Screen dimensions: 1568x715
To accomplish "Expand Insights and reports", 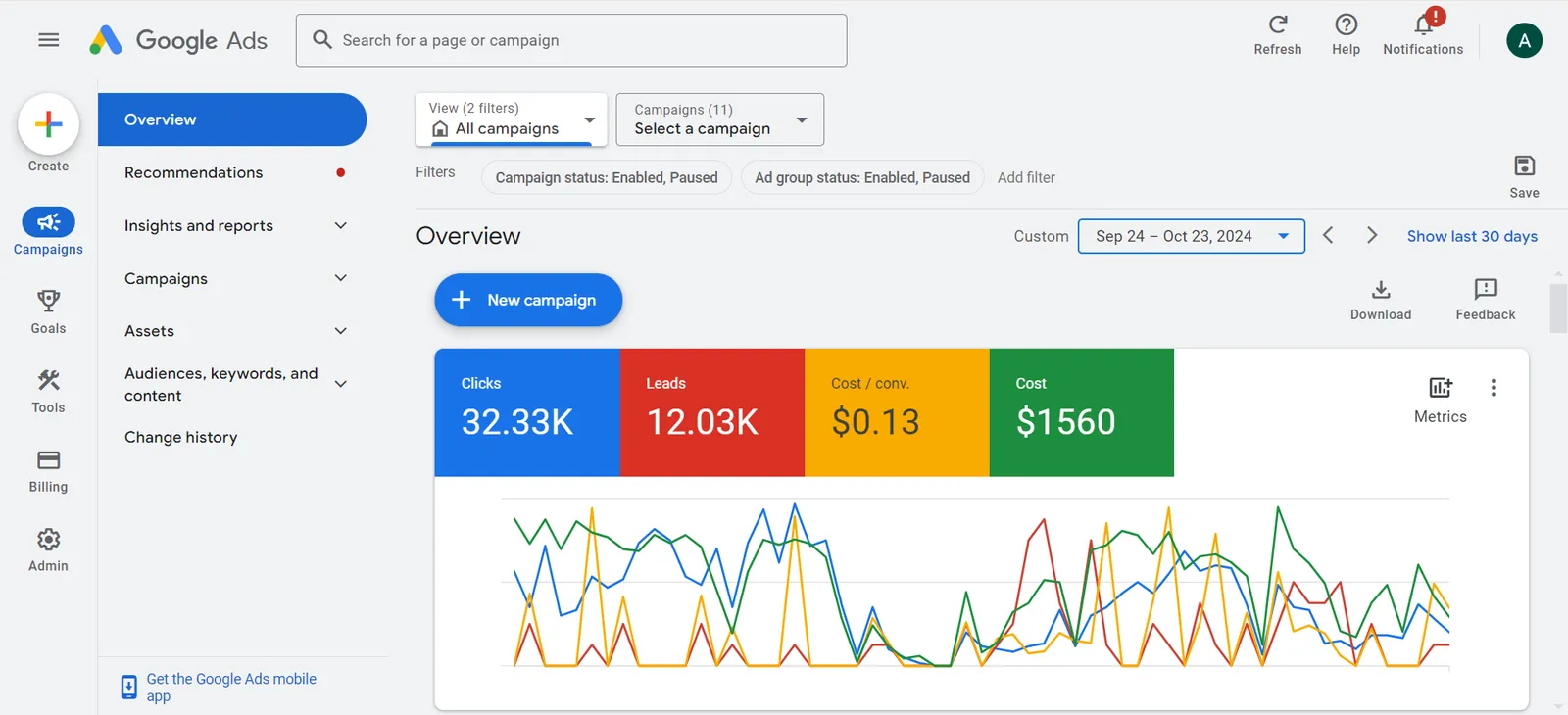I will [x=232, y=226].
